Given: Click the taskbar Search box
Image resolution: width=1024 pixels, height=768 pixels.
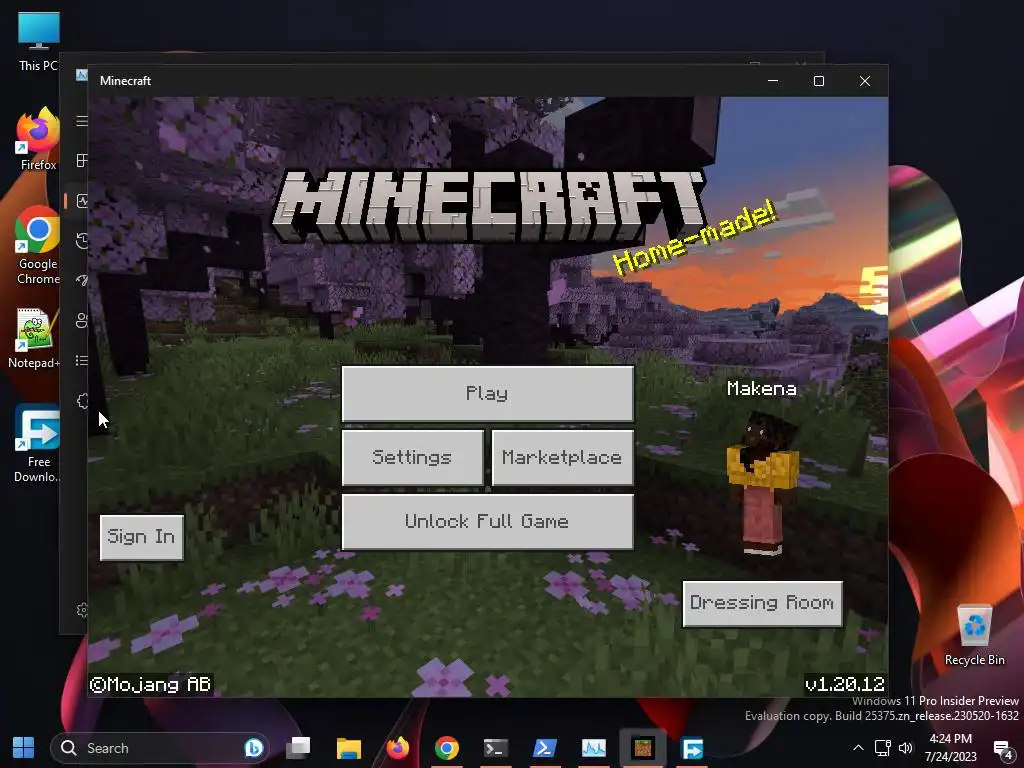Looking at the screenshot, I should pos(160,748).
